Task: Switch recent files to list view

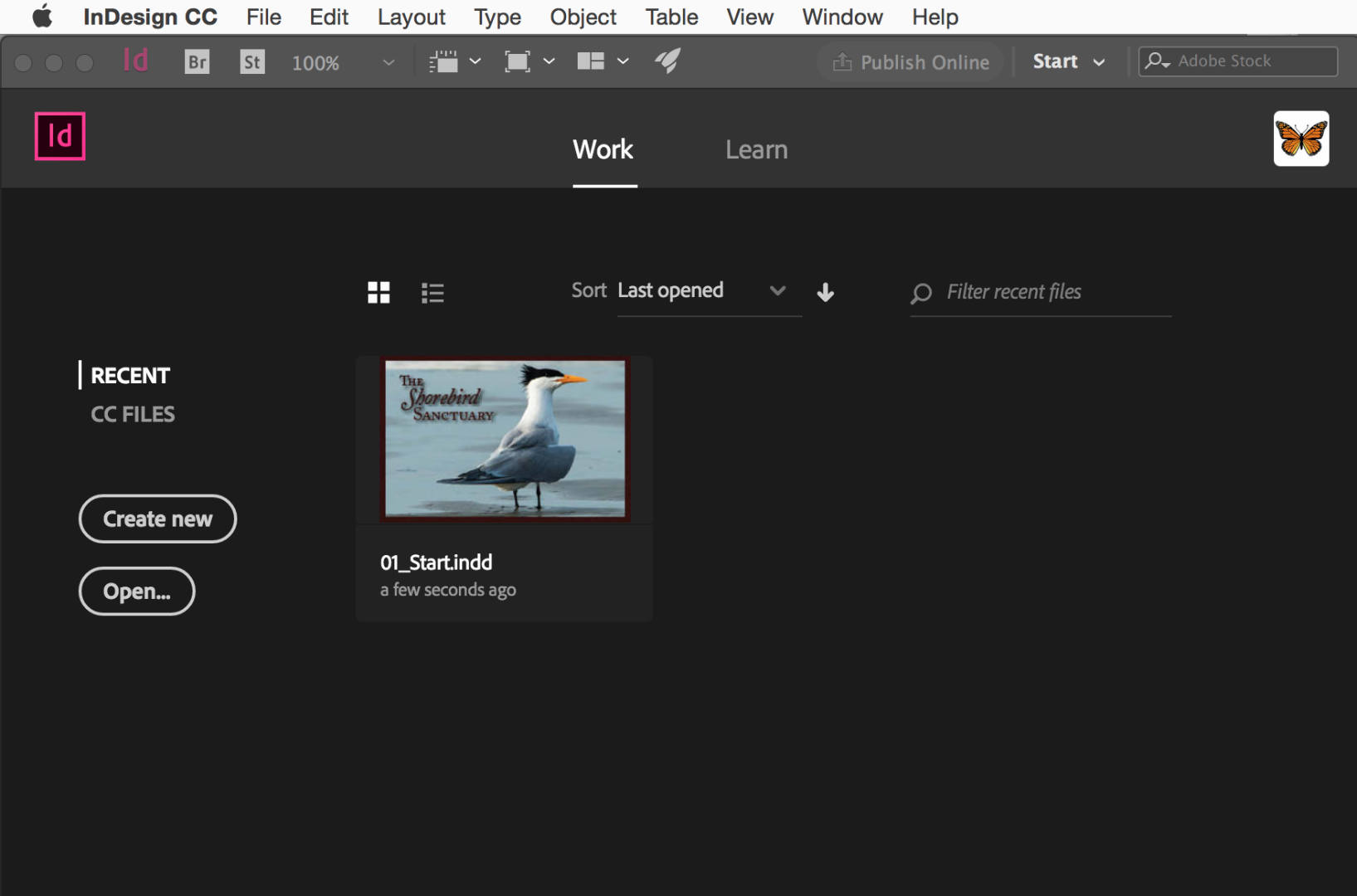Action: [x=432, y=292]
